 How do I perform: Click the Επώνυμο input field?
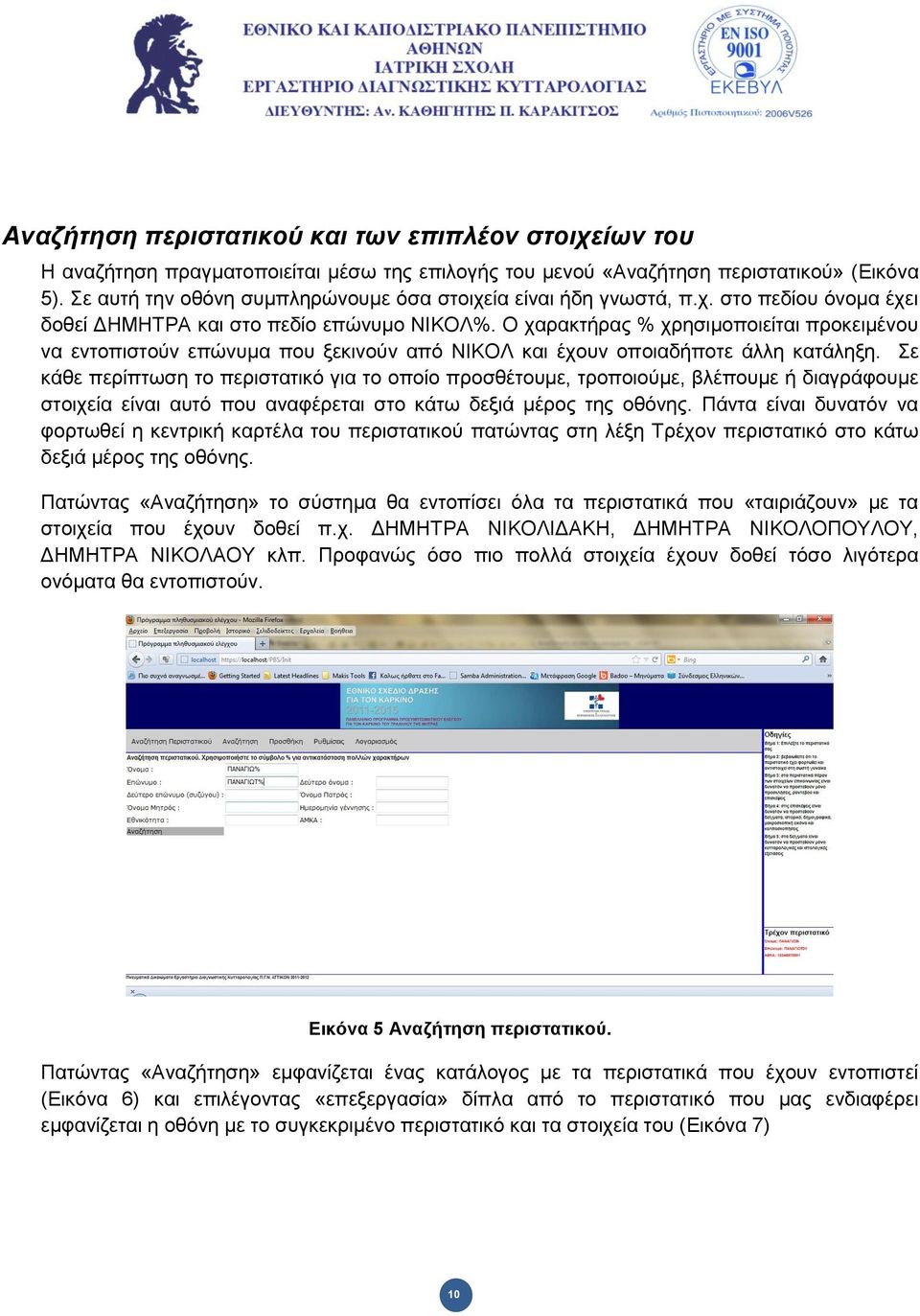[261, 782]
